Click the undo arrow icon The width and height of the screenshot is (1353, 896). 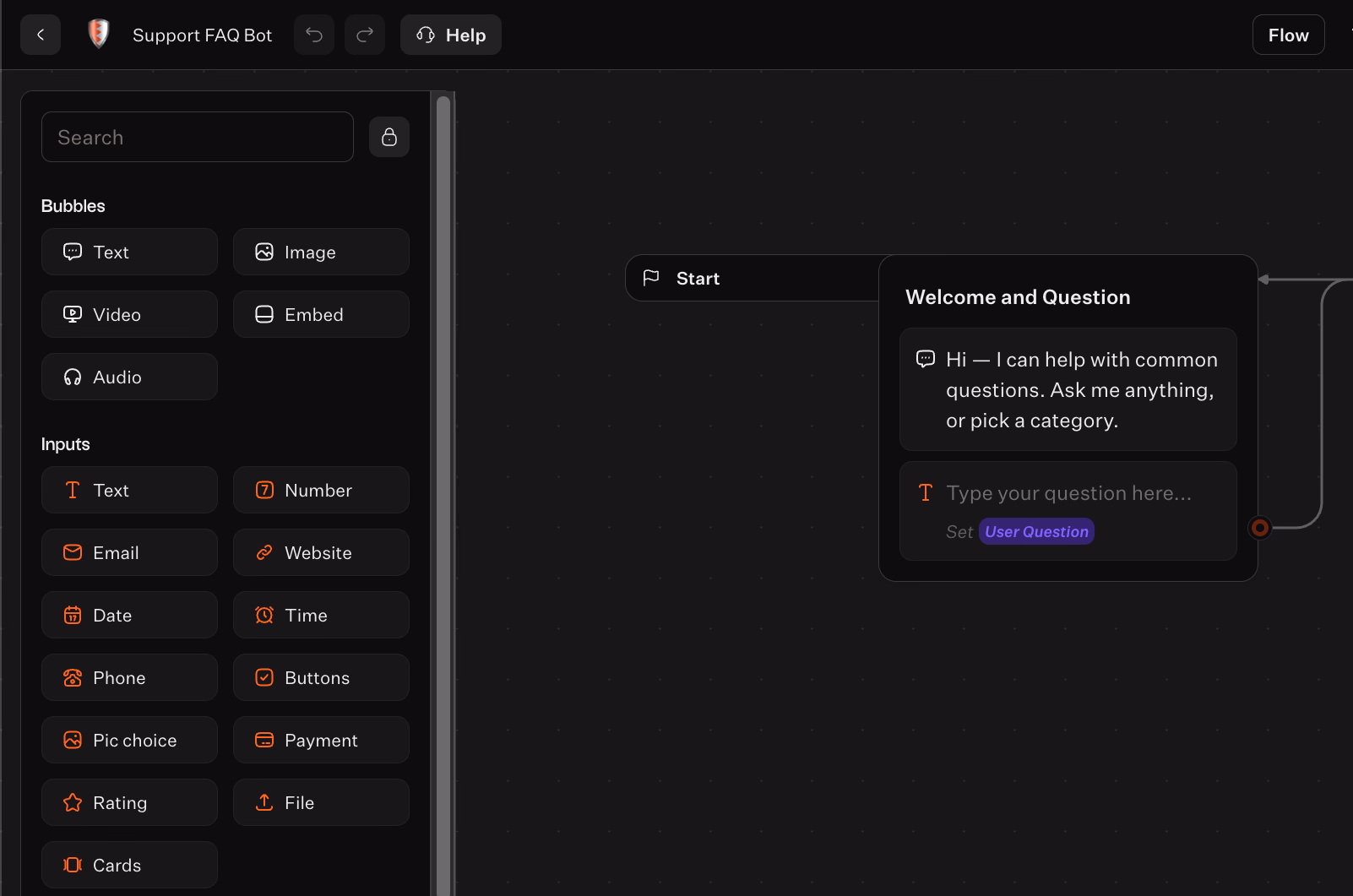coord(314,35)
